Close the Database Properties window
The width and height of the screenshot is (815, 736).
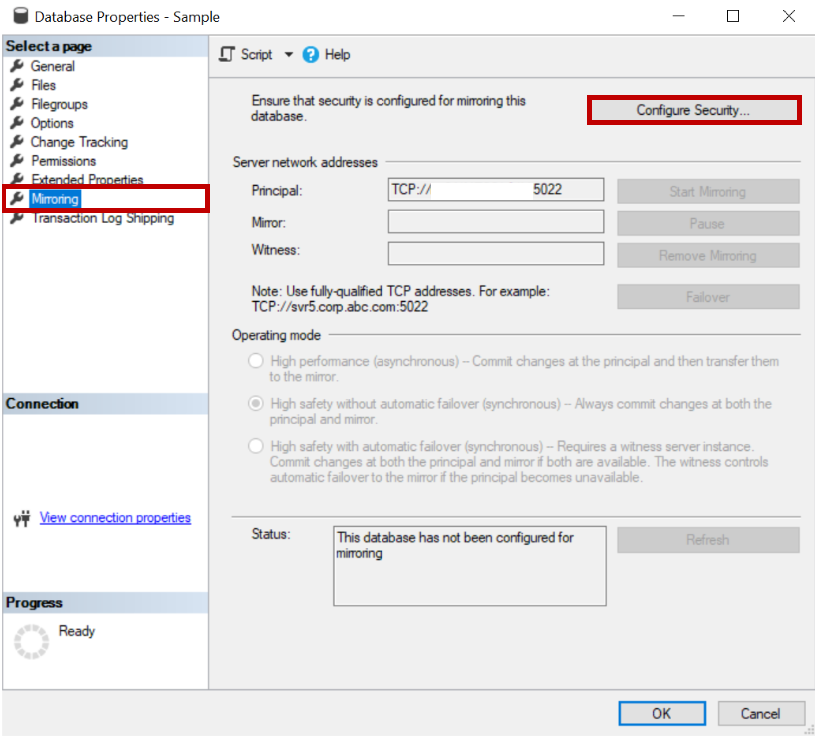[789, 16]
